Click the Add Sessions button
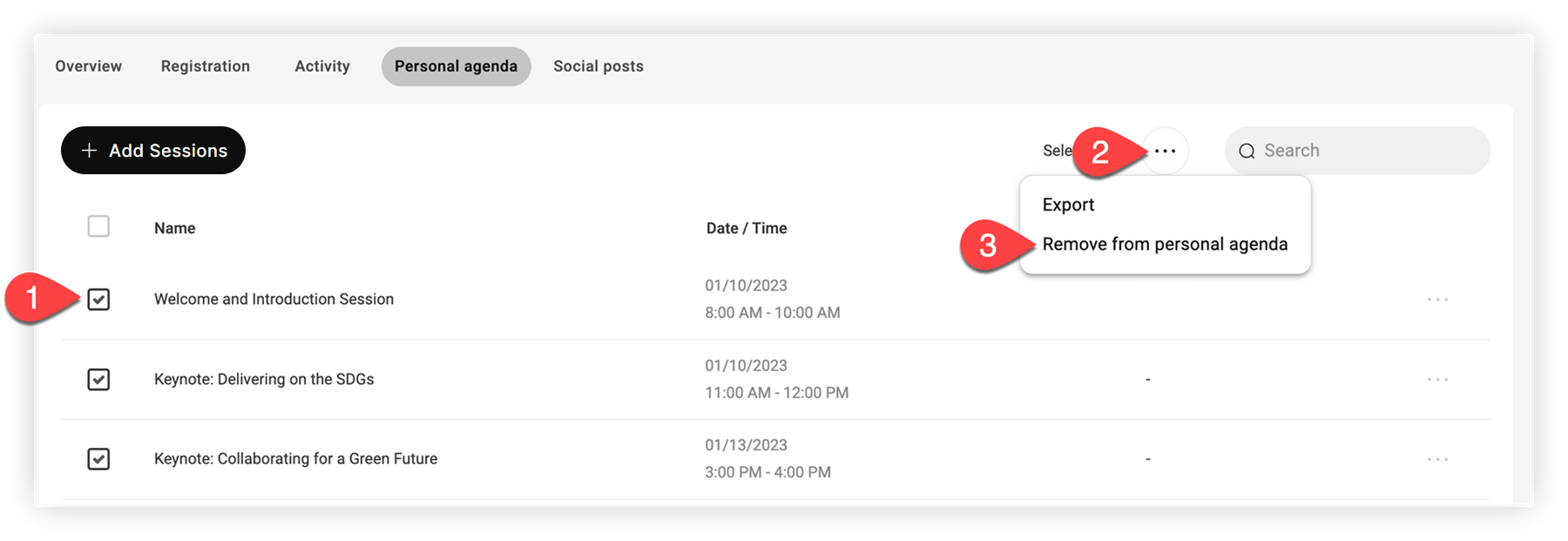Screen dimensions: 1568x541 click(153, 151)
